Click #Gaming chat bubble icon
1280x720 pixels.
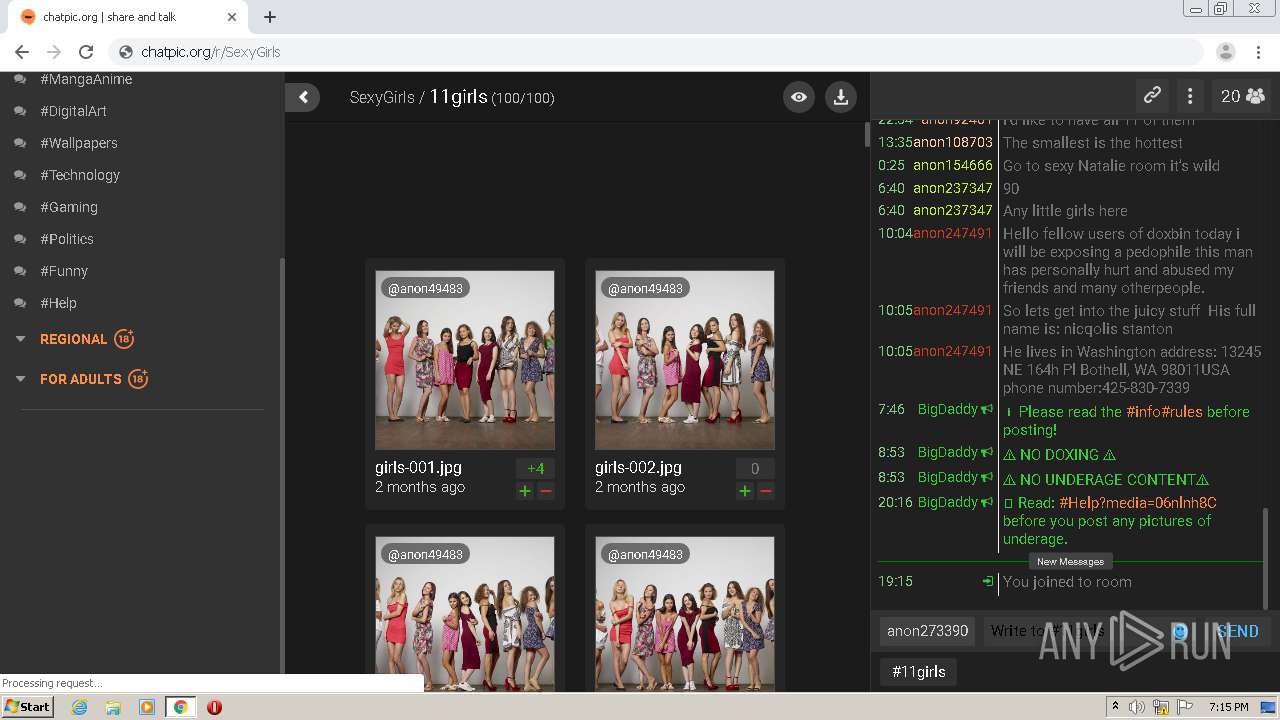click(20, 207)
